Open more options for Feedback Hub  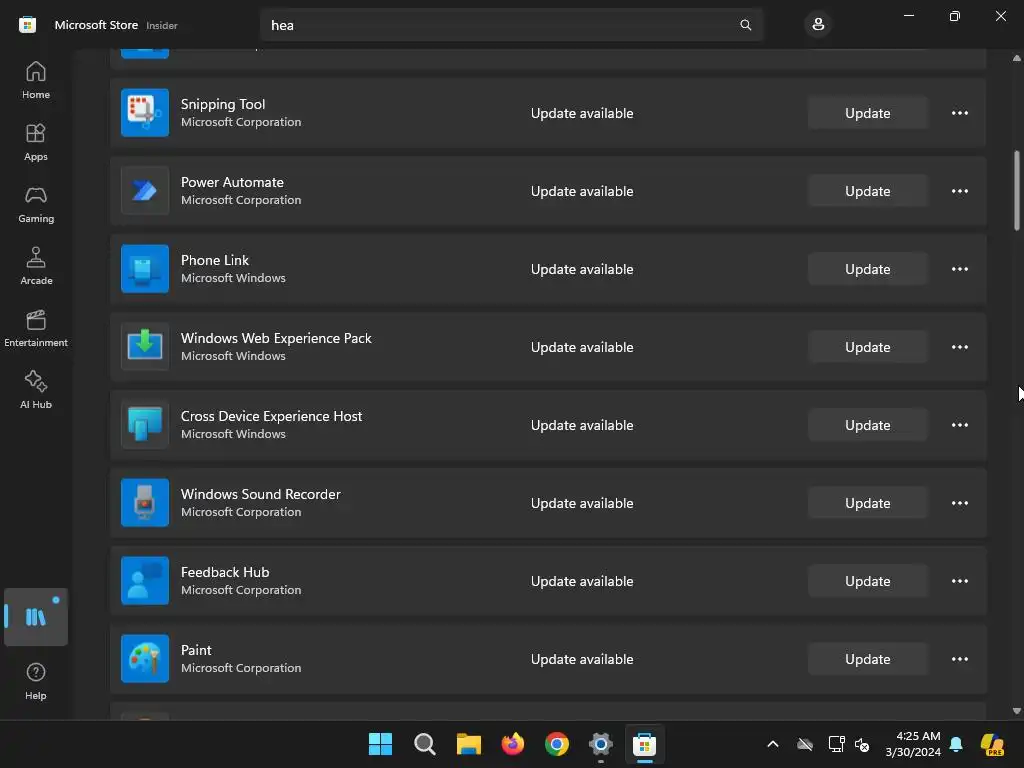pyautogui.click(x=959, y=581)
